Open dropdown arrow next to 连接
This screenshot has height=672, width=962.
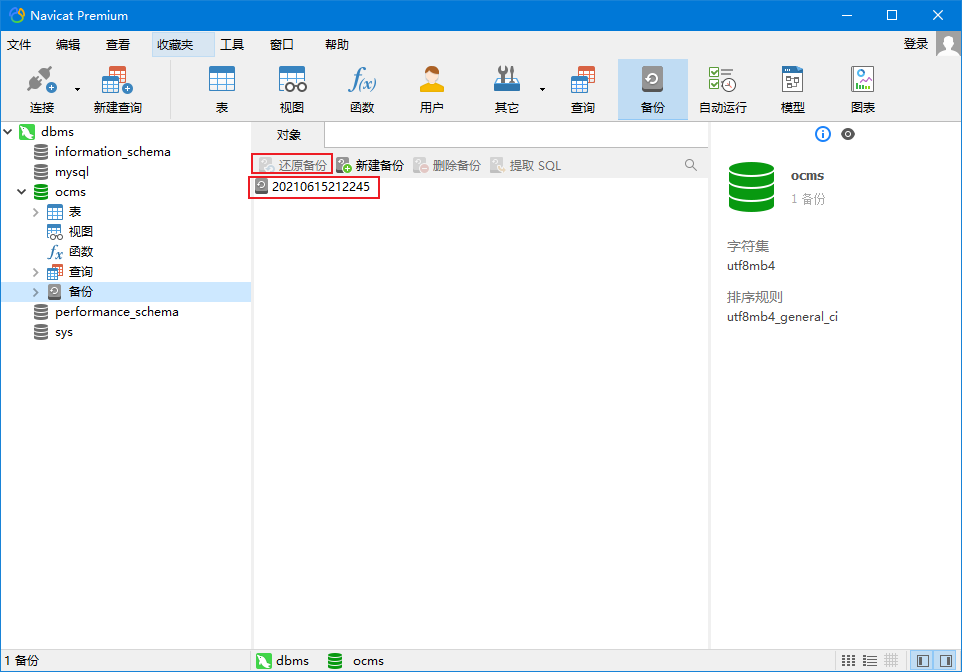(x=77, y=89)
